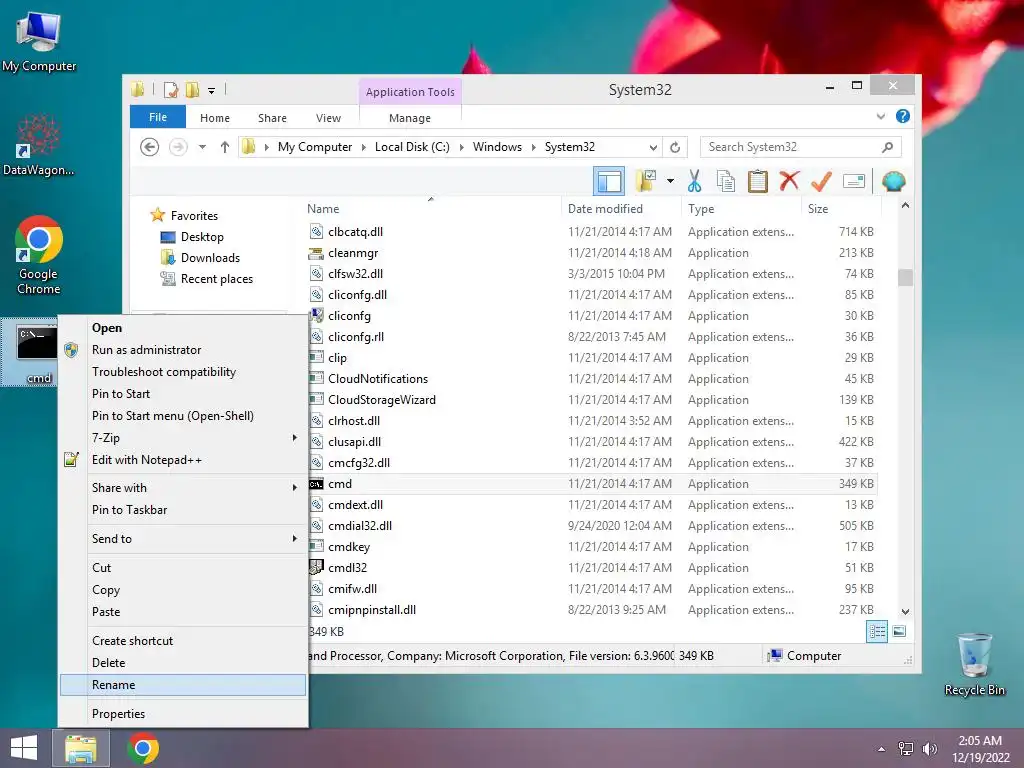
Task: Click the Forward navigation arrow
Action: [178, 147]
